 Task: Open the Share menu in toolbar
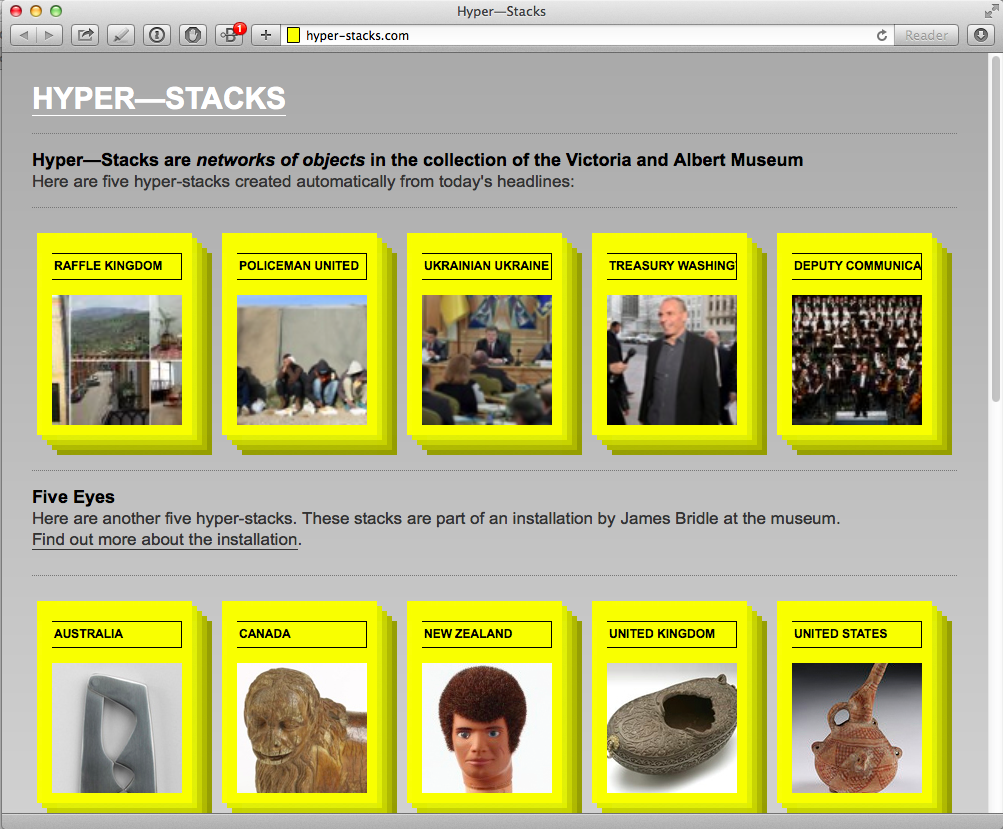[x=85, y=35]
